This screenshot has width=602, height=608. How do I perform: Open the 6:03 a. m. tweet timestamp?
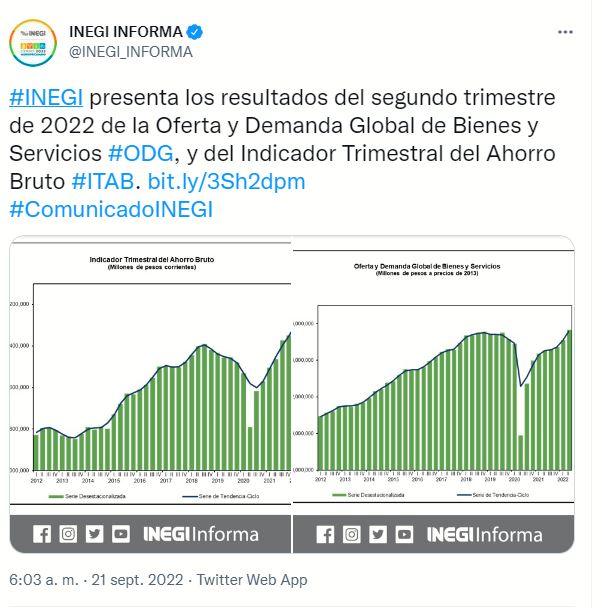[44, 580]
